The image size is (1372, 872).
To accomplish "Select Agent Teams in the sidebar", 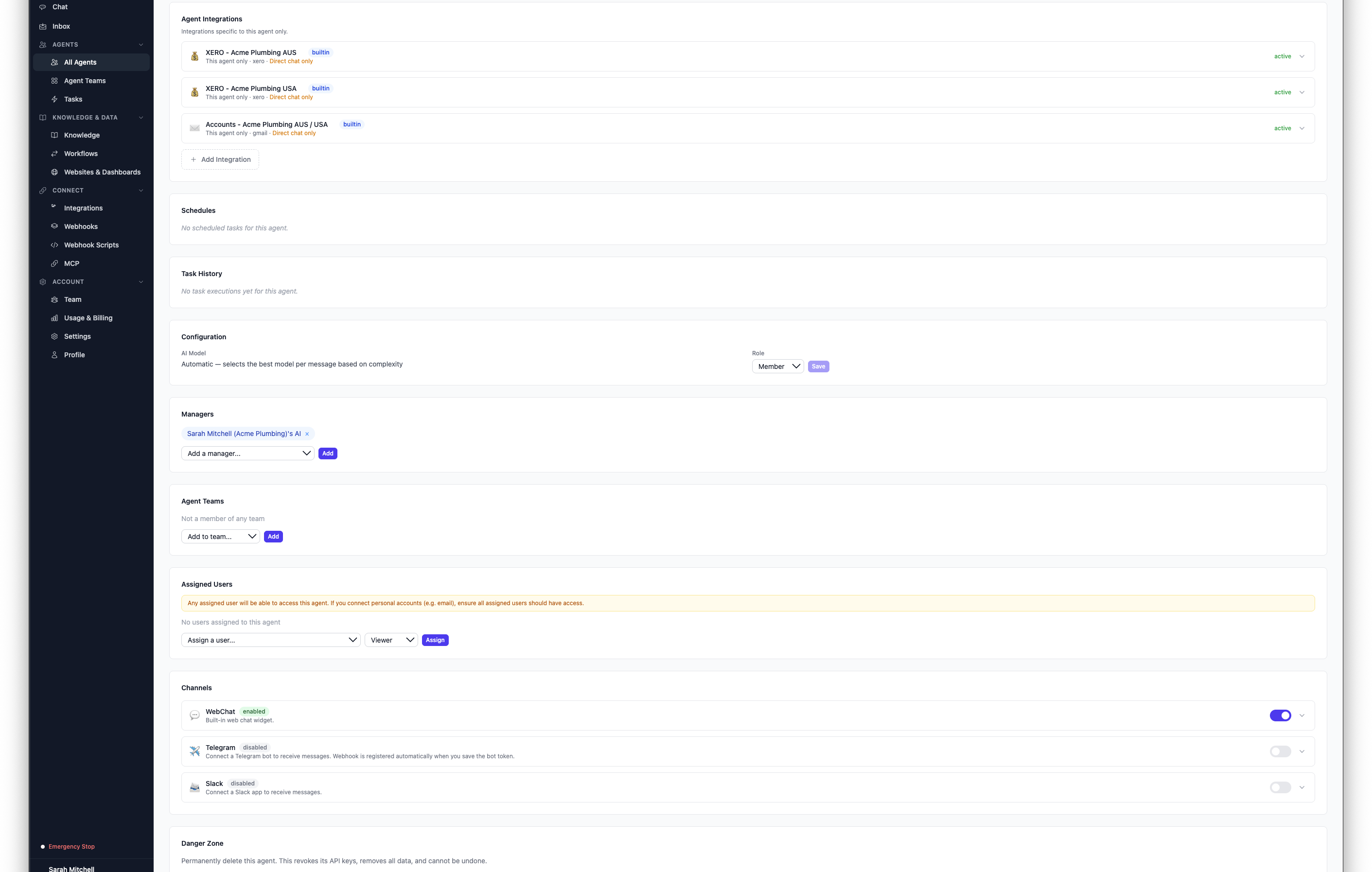I will (x=84, y=80).
